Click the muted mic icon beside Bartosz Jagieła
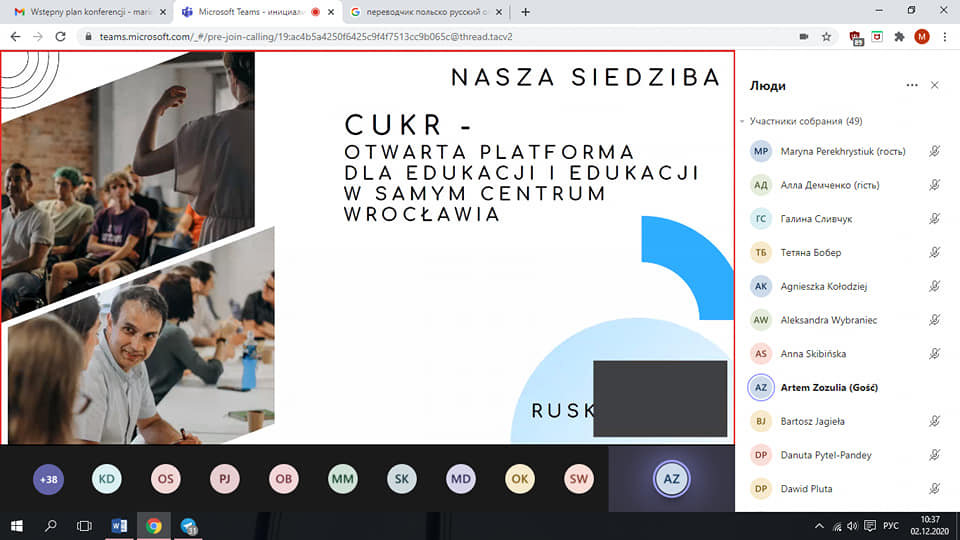Screen dimensions: 960x540 (934, 421)
